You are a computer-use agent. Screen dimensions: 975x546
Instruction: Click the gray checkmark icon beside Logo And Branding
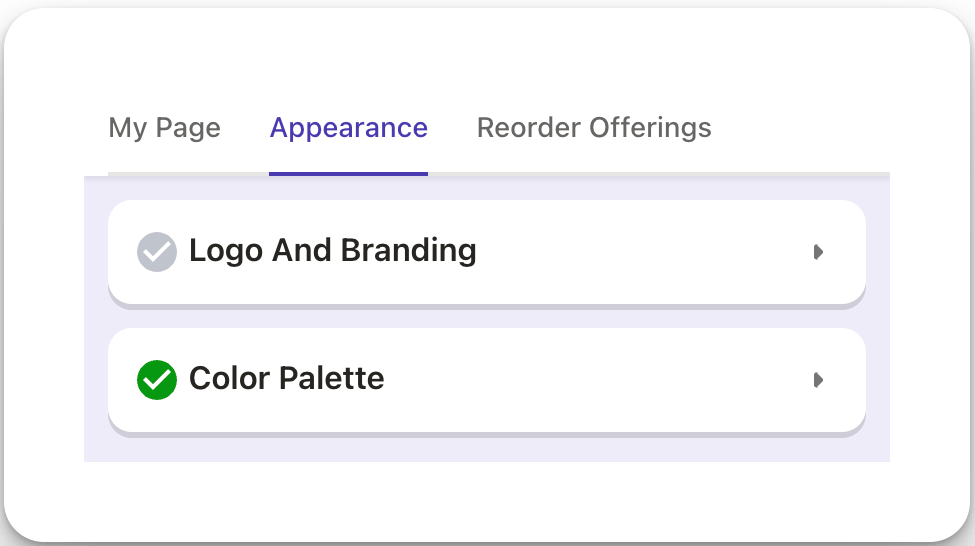click(157, 252)
